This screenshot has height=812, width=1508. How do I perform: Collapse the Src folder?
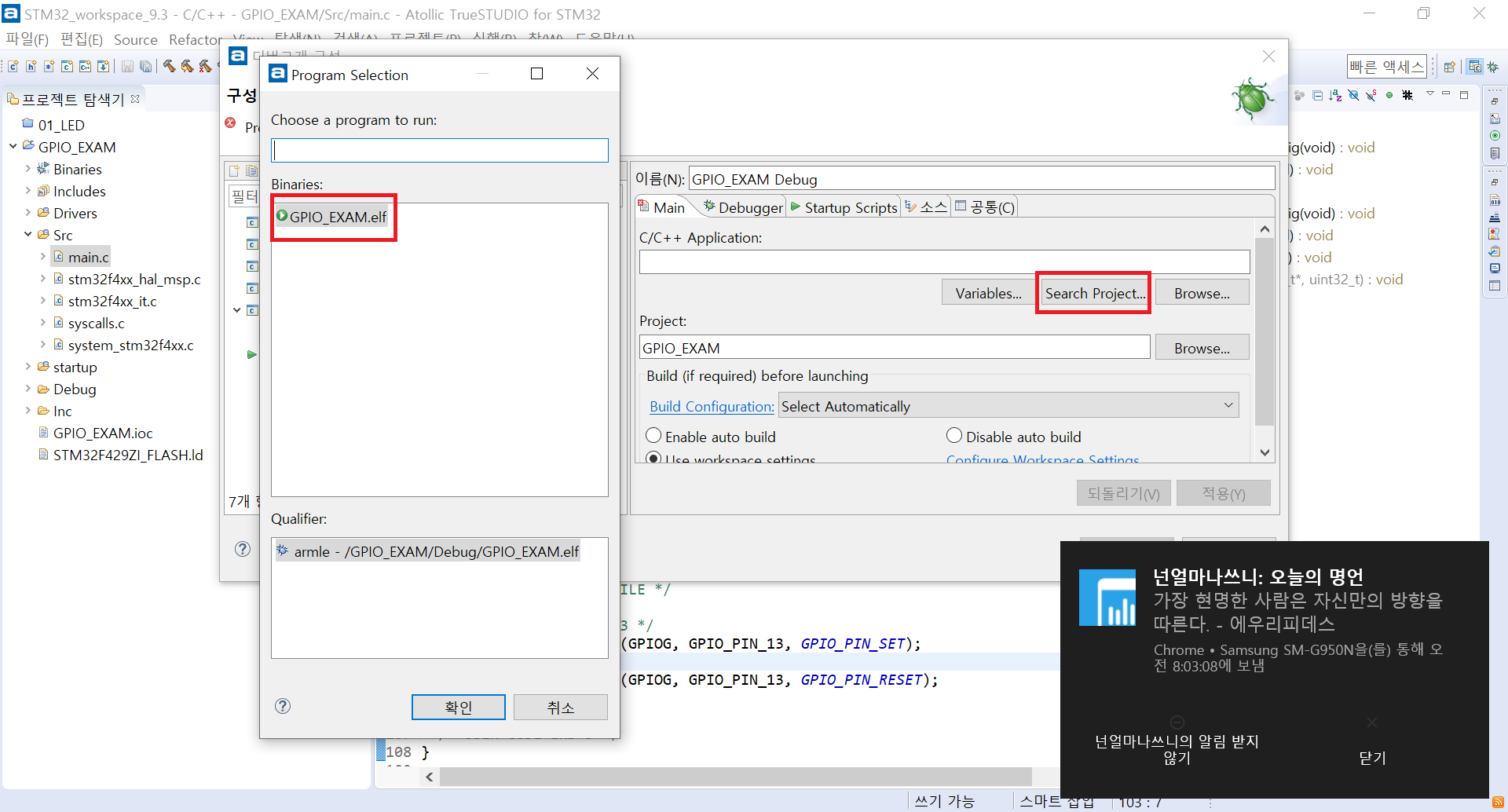(28, 234)
